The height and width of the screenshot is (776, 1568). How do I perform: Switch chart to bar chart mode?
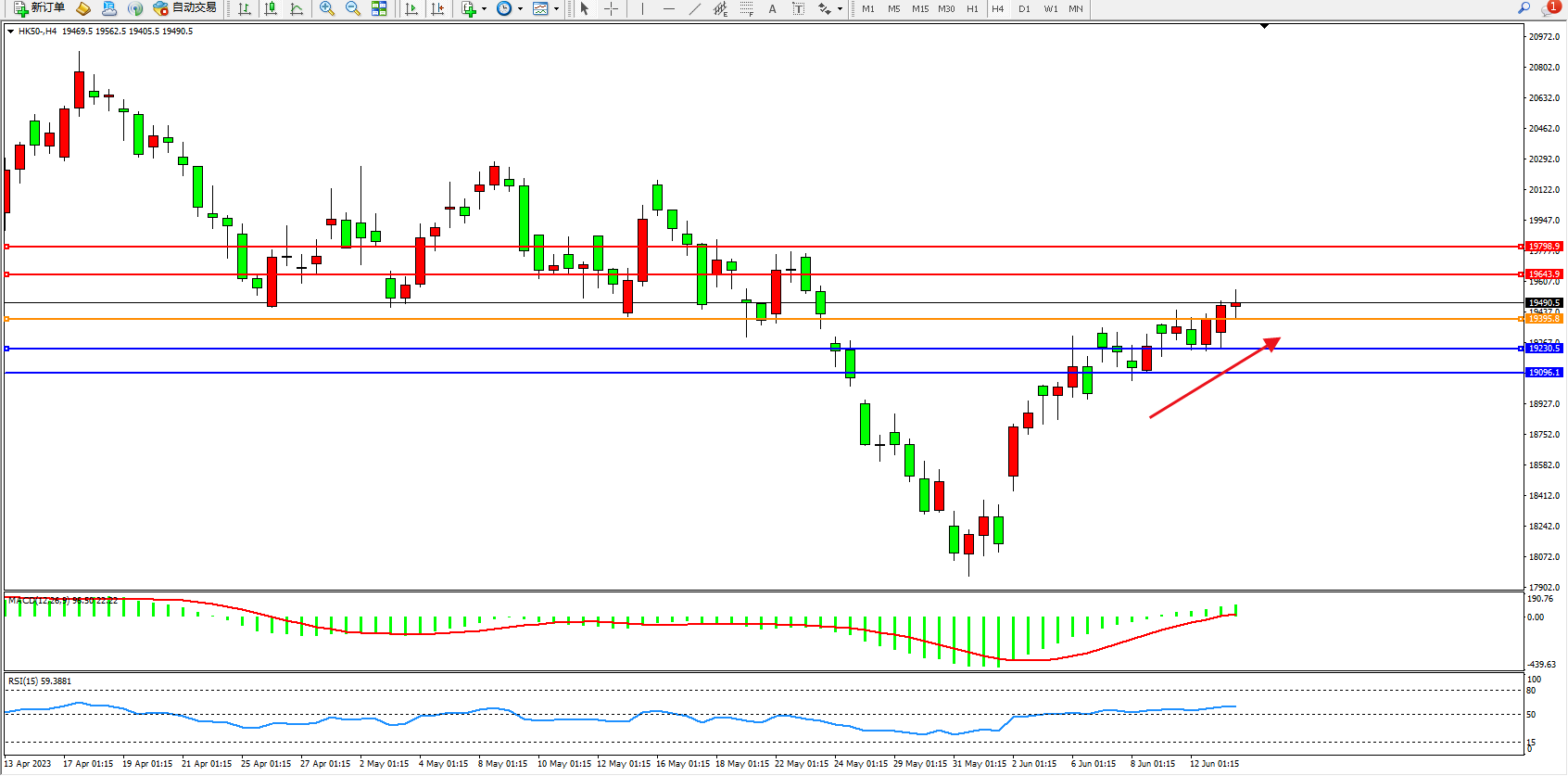click(x=245, y=8)
